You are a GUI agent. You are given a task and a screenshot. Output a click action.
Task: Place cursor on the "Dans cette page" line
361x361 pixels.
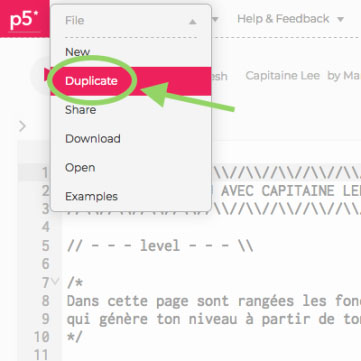[214, 301]
